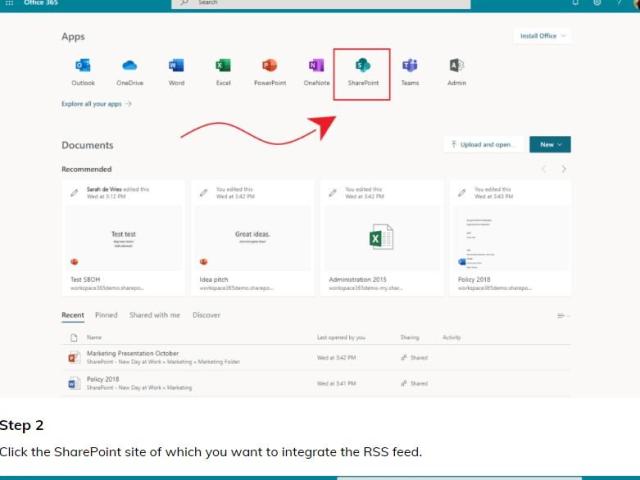640x480 pixels.
Task: Open the OneDrive app icon
Action: pos(129,65)
